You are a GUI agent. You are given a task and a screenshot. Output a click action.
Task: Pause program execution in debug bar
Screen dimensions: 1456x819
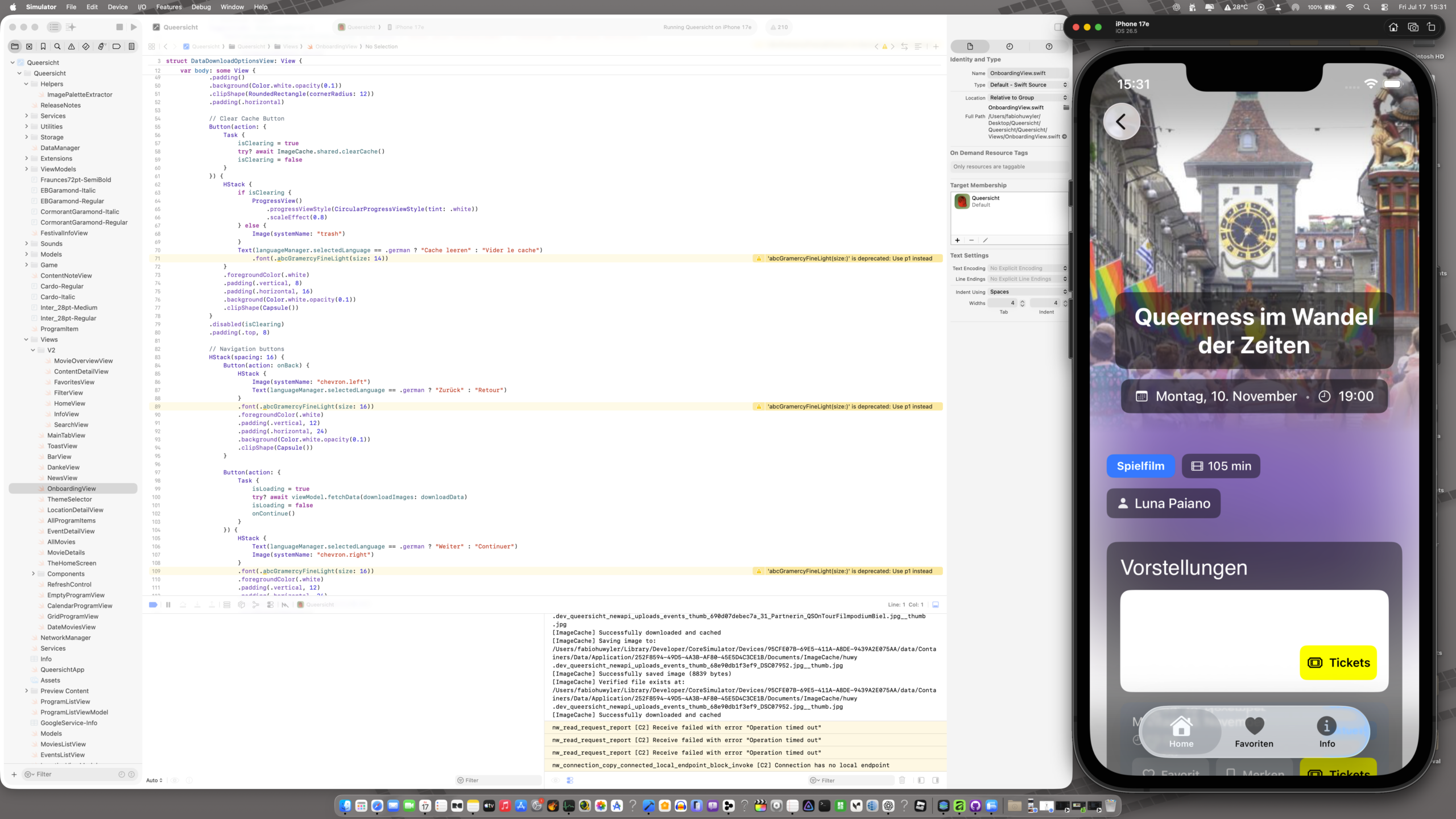coord(168,605)
